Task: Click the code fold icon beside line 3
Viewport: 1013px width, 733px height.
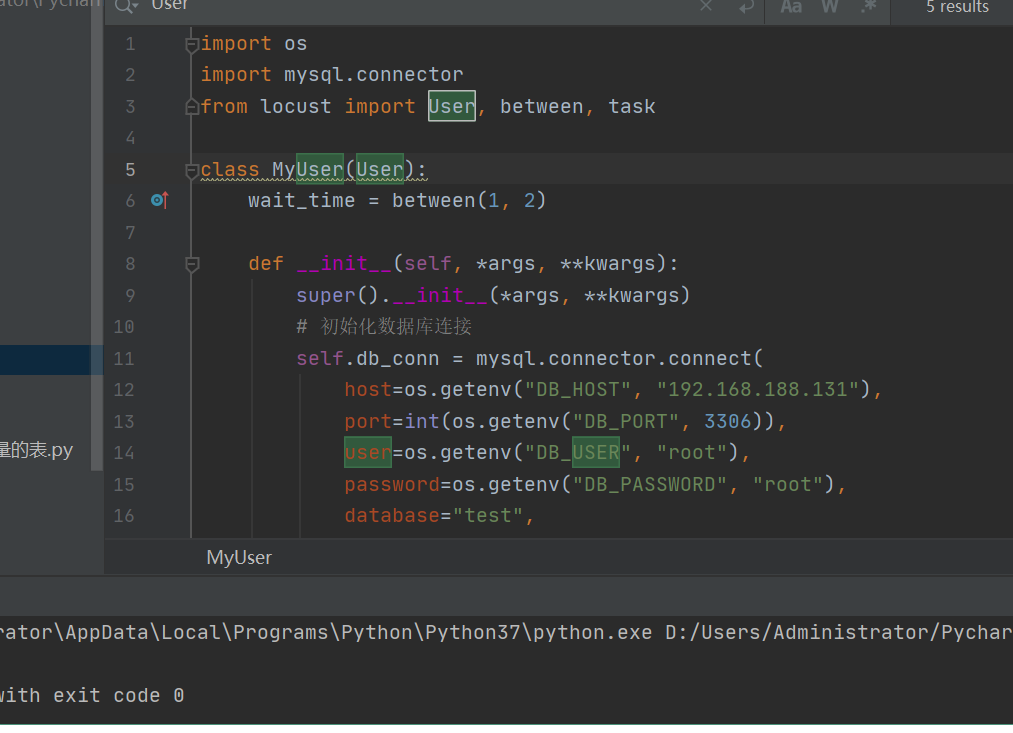Action: click(x=190, y=105)
